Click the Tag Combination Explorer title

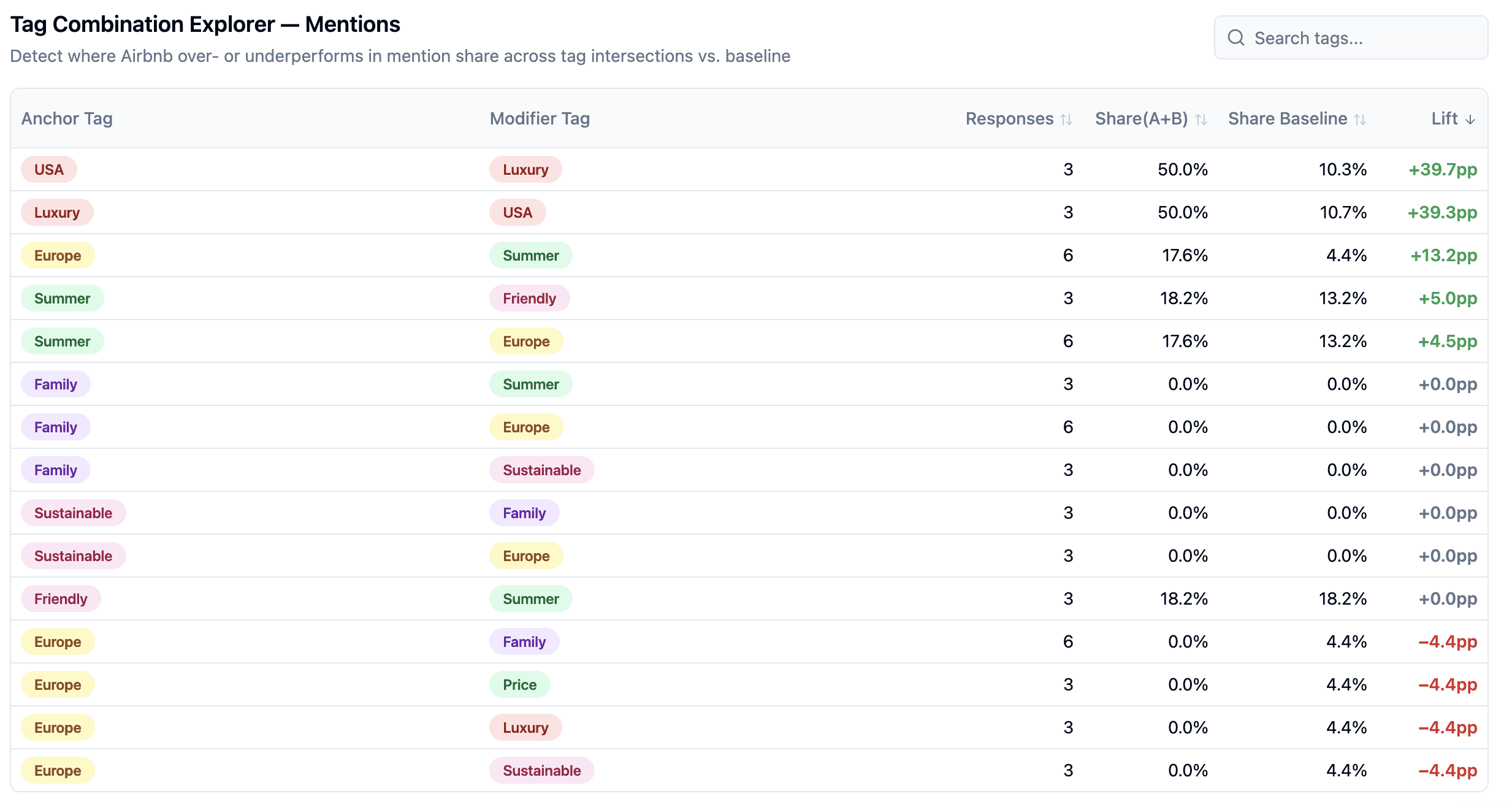(x=205, y=24)
